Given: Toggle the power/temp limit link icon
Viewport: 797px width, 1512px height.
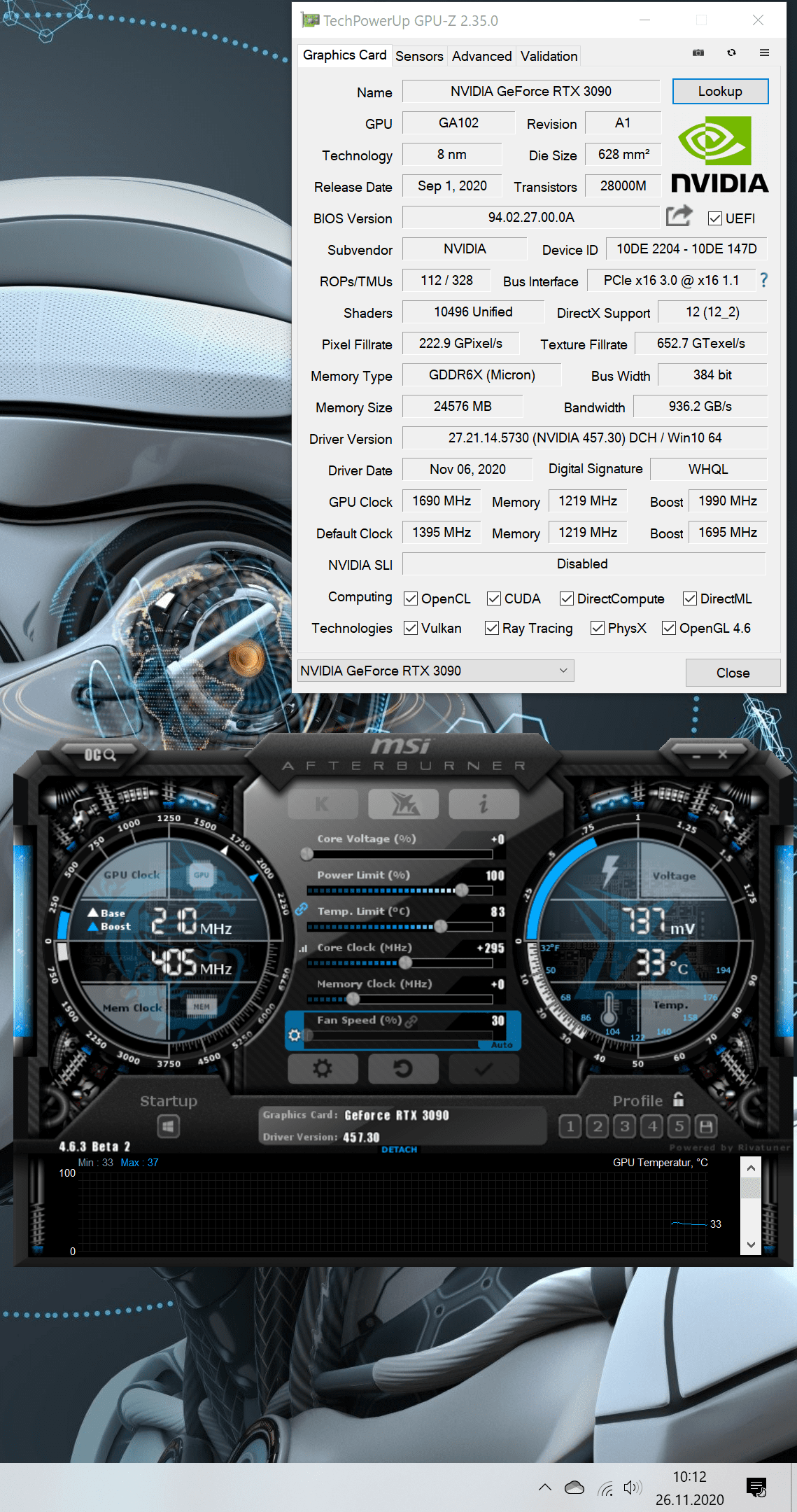Looking at the screenshot, I should click(301, 909).
